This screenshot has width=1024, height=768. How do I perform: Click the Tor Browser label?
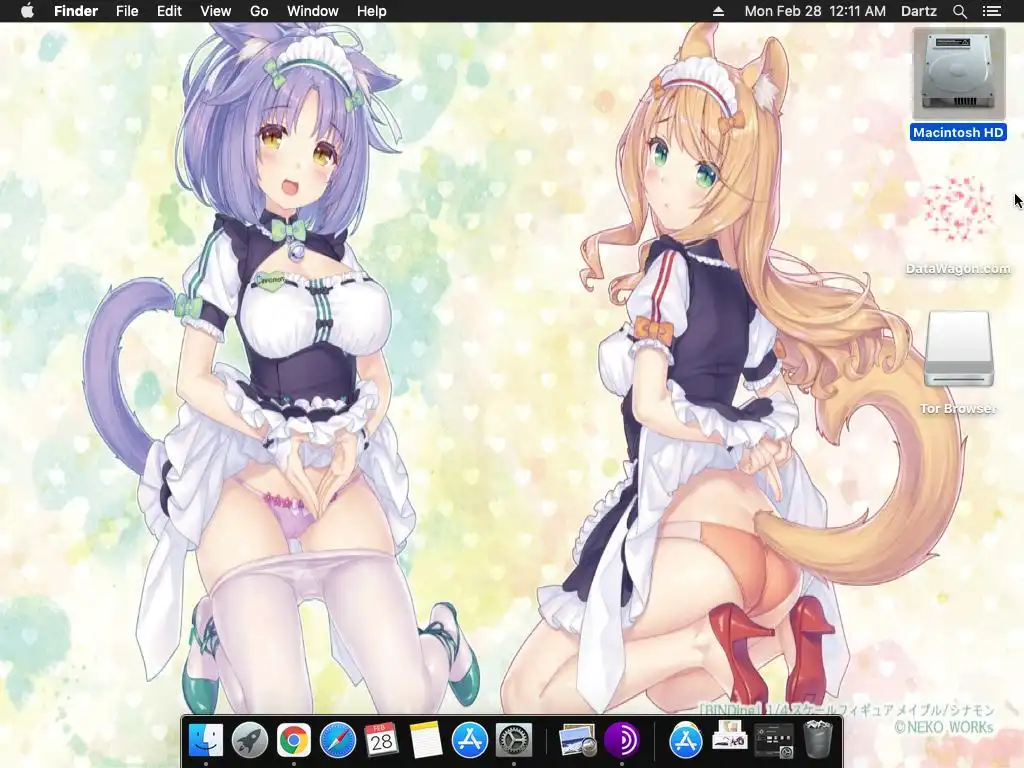point(958,409)
